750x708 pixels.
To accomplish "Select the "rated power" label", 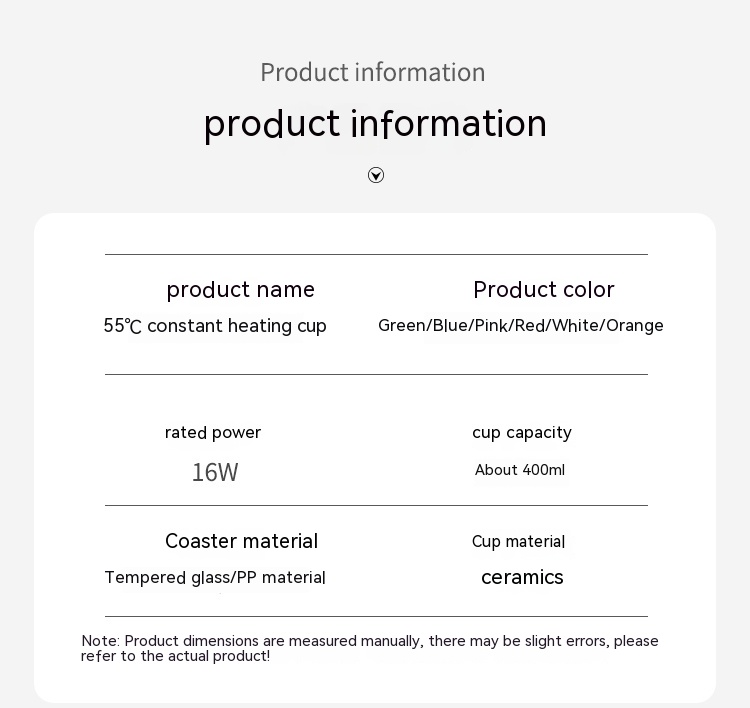I will pos(213,433).
